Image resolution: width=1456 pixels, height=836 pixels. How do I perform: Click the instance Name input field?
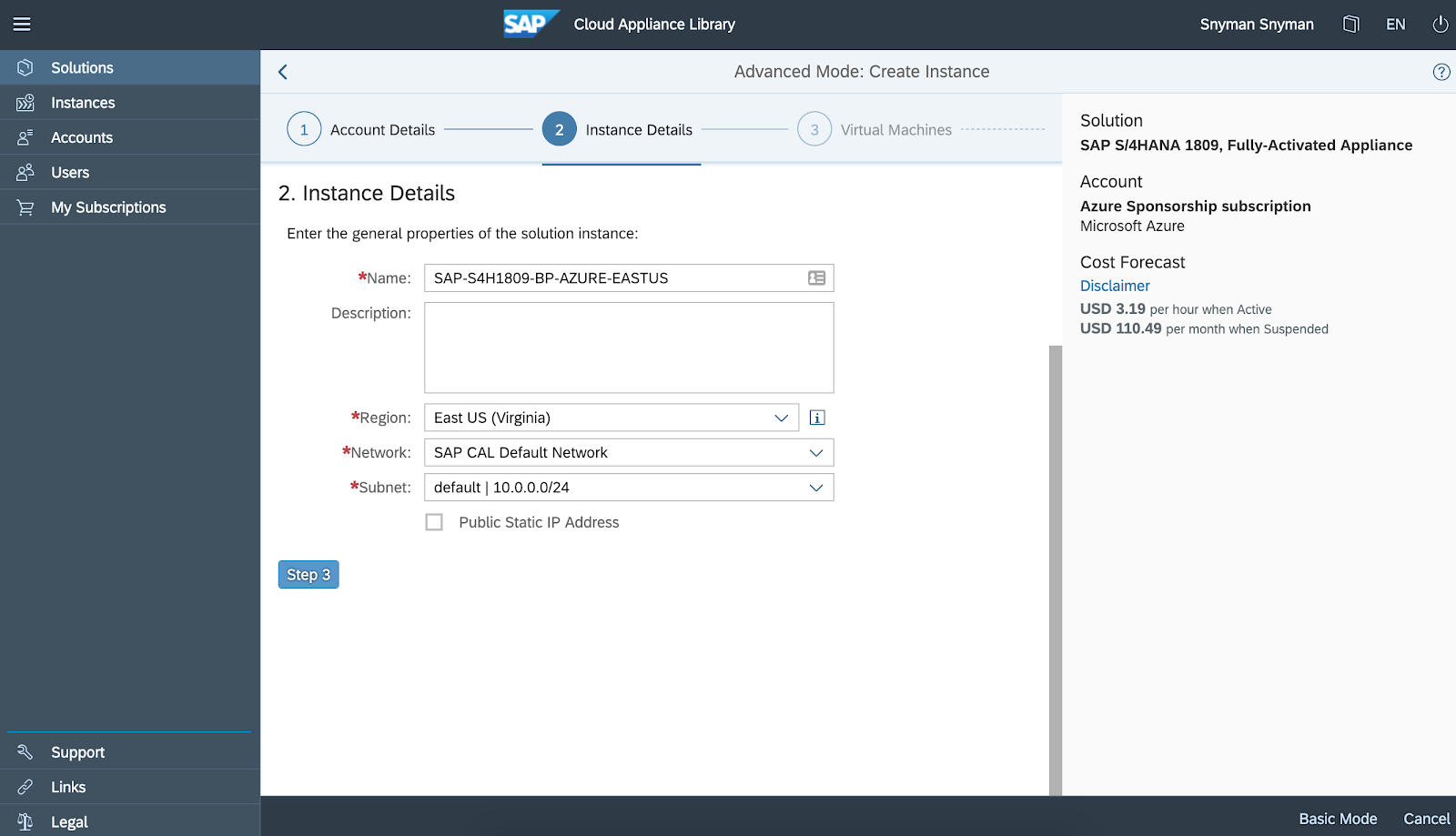[x=629, y=278]
